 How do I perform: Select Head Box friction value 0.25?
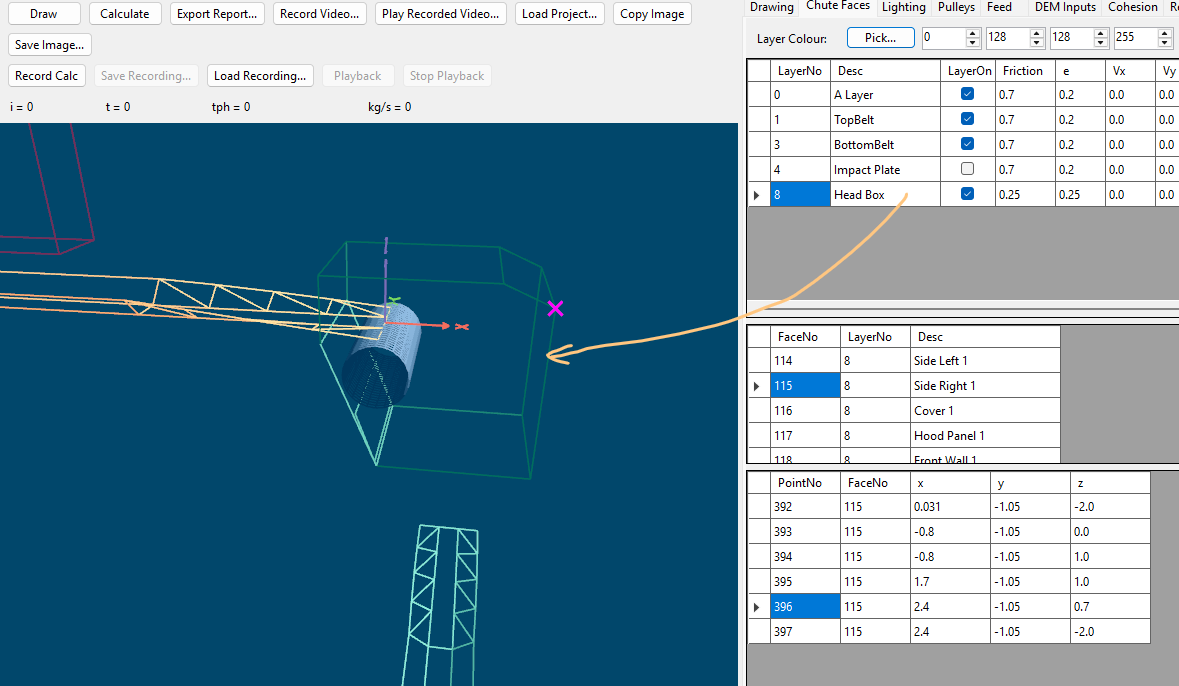[x=1024, y=195]
